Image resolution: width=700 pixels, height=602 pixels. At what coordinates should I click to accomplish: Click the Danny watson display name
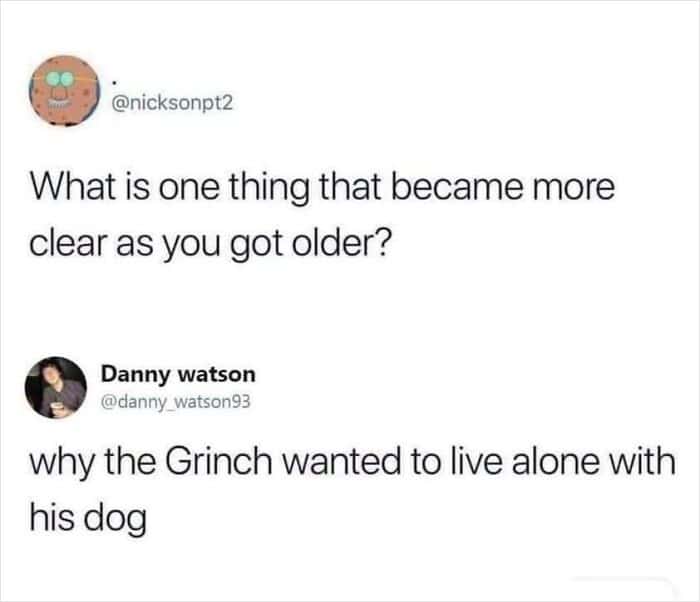click(x=178, y=374)
